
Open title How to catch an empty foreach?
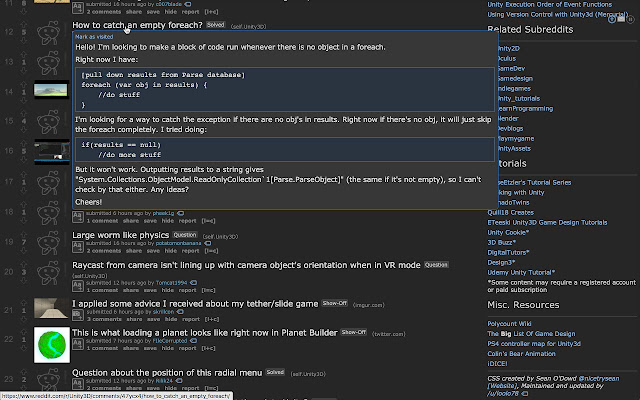click(137, 25)
